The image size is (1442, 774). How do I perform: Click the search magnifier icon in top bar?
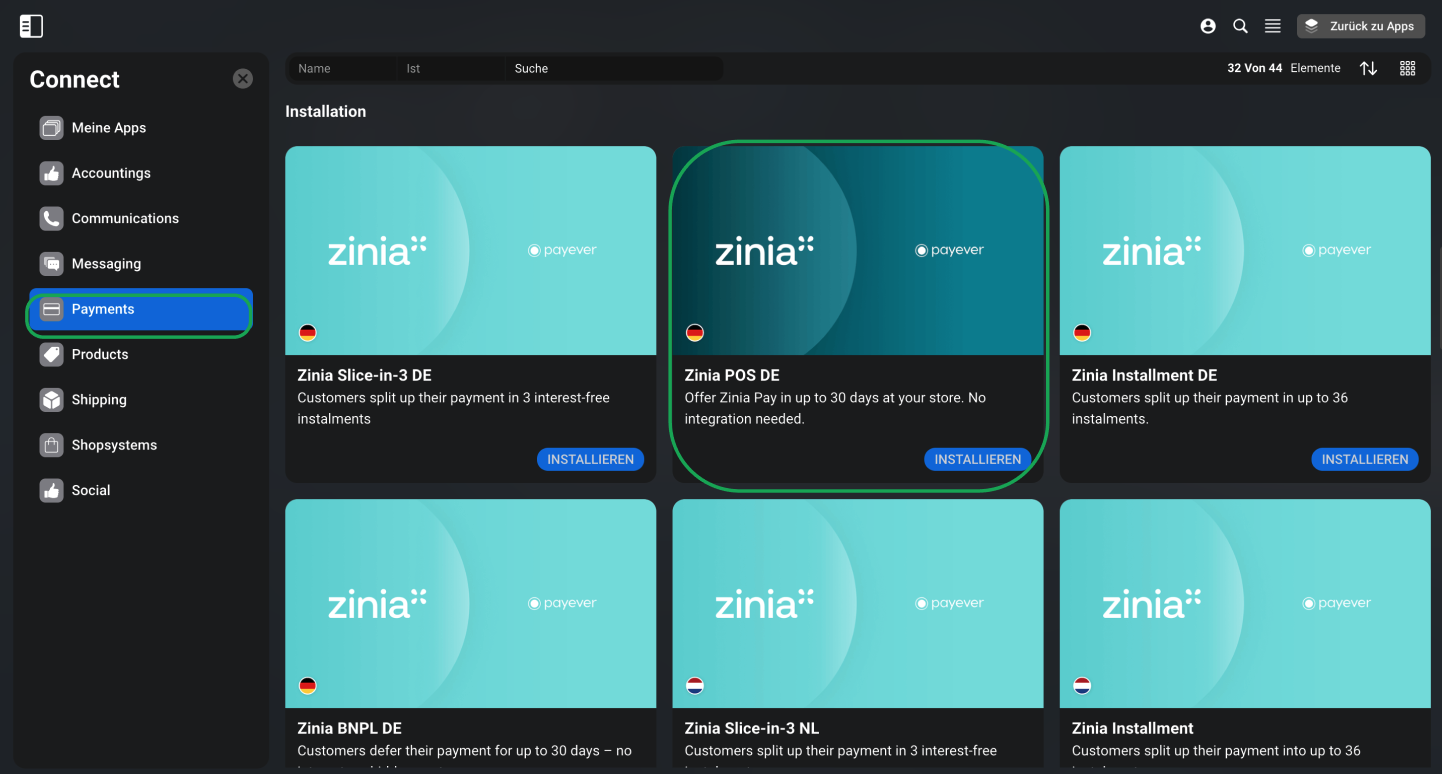point(1240,26)
